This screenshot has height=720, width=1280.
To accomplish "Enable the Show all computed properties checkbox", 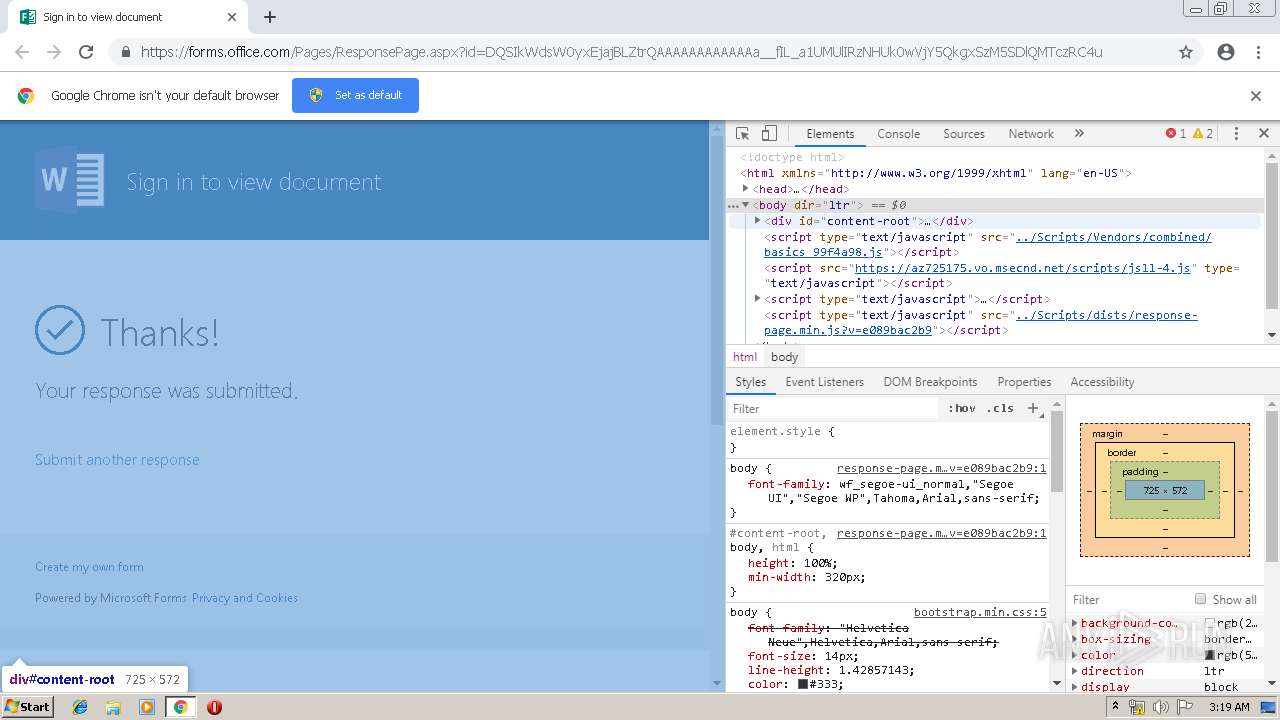I will pyautogui.click(x=1200, y=599).
